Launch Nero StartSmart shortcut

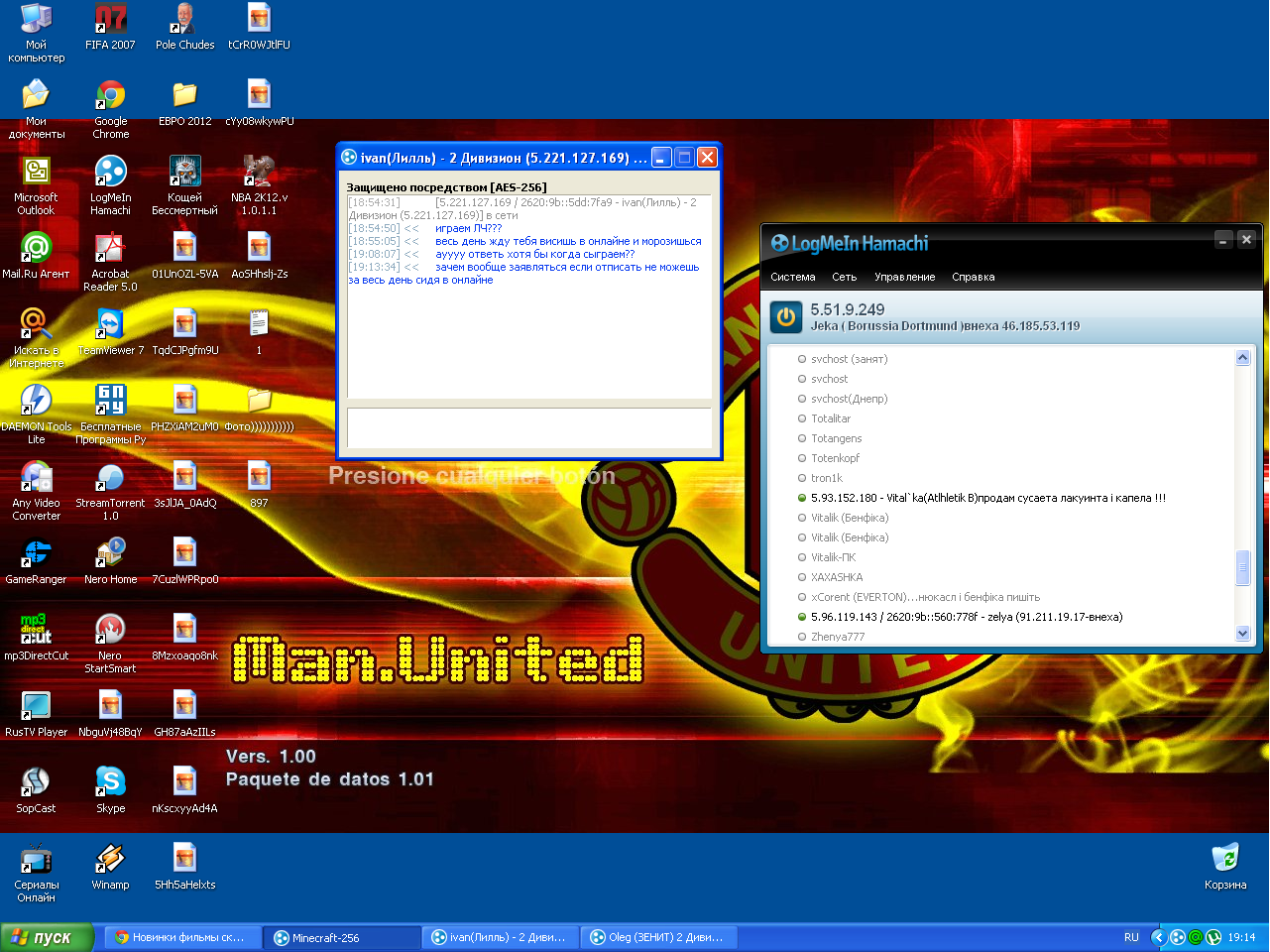pyautogui.click(x=110, y=644)
